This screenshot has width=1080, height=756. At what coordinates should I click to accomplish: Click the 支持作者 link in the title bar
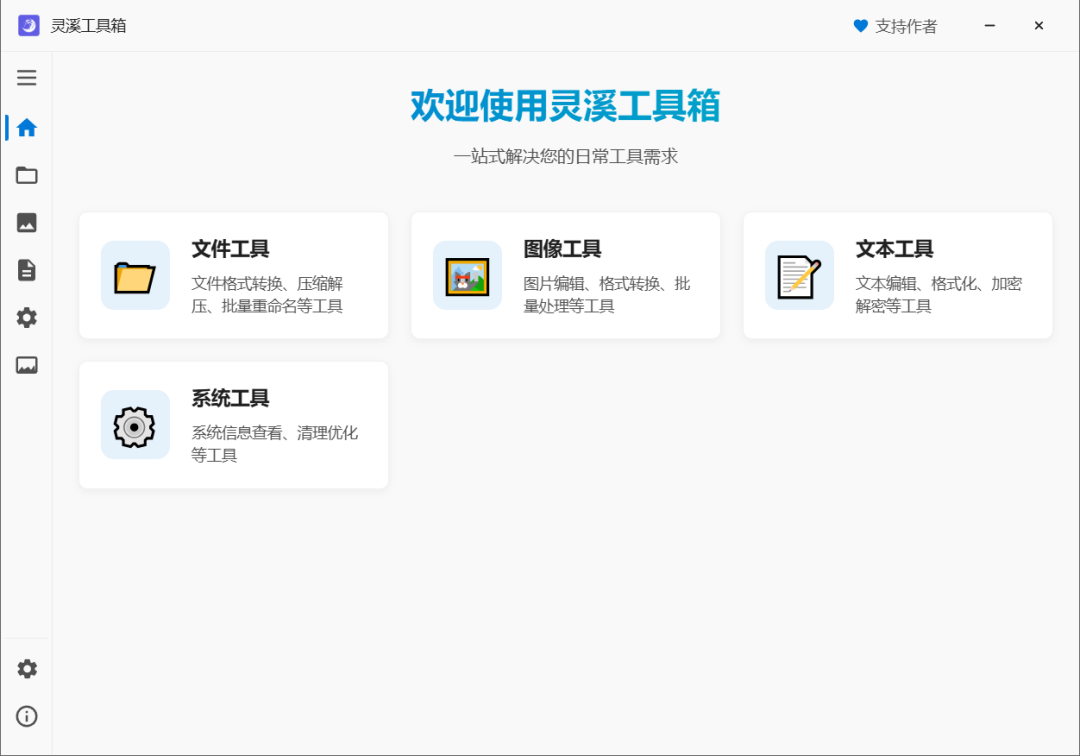906,26
